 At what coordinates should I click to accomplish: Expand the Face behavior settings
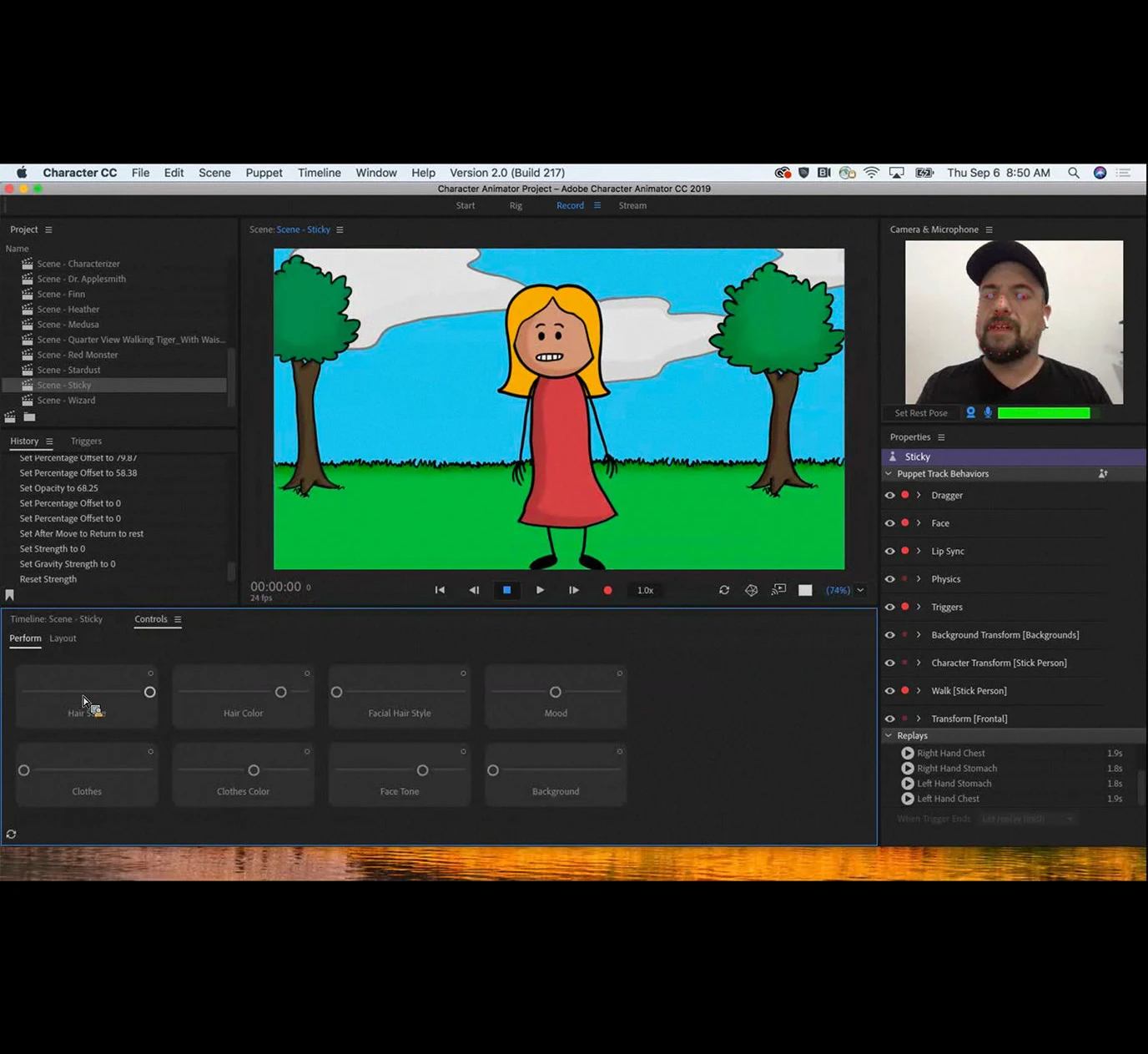click(x=919, y=523)
